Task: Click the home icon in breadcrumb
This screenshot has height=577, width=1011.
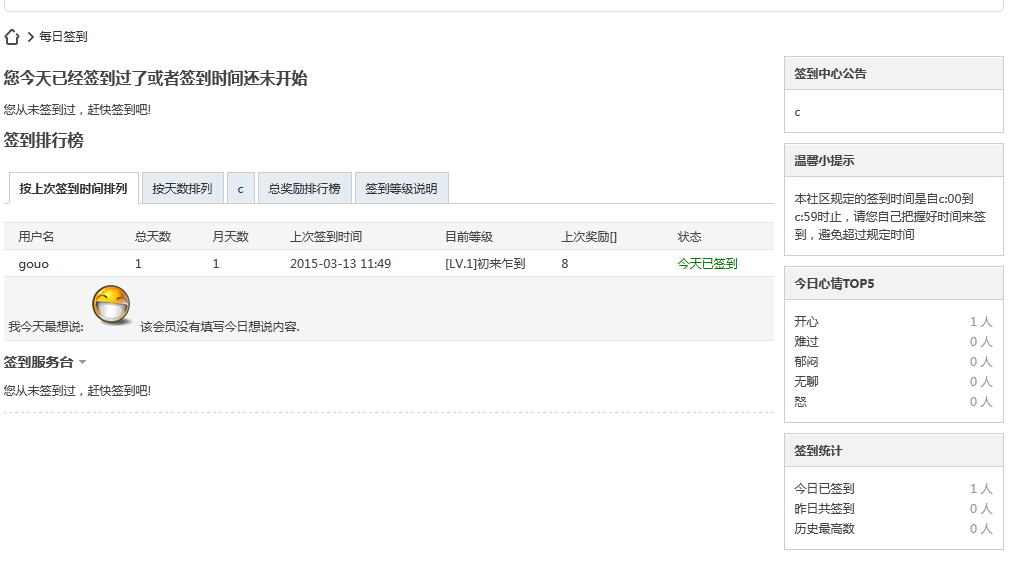Action: [x=10, y=36]
